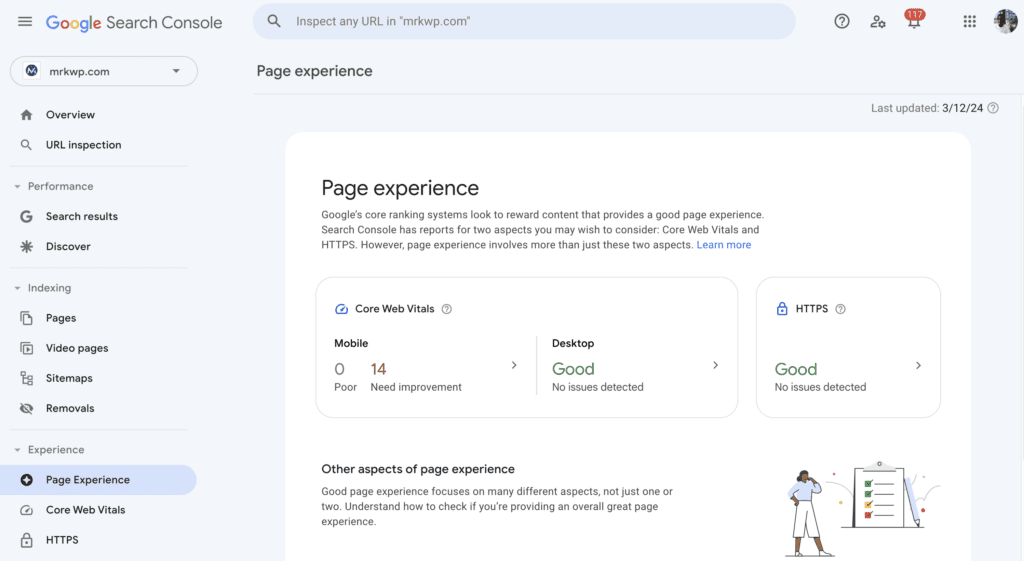The image size is (1024, 561).
Task: Open the account profile avatar
Action: pyautogui.click(x=1005, y=22)
